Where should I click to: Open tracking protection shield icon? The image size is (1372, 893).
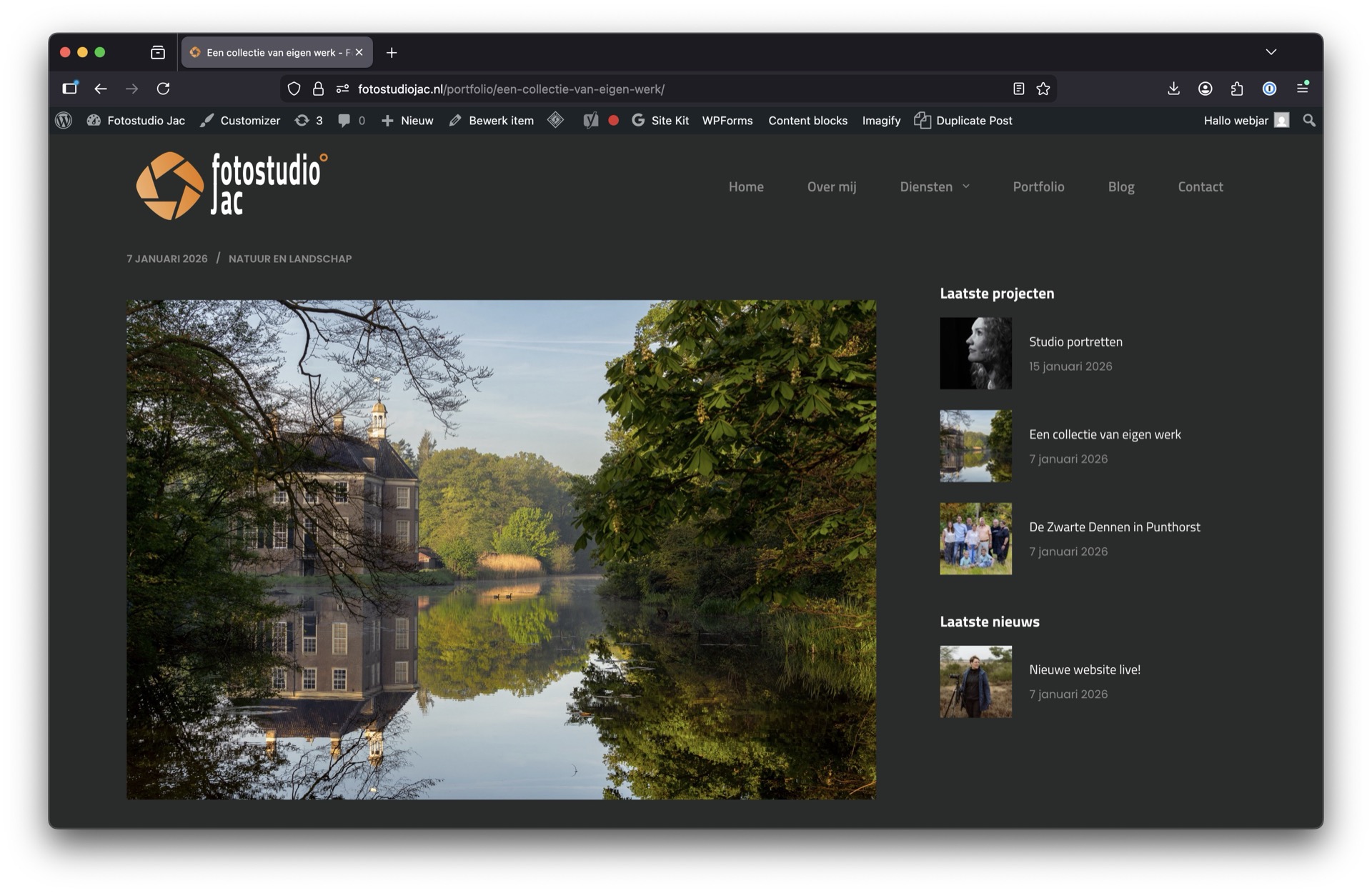point(294,89)
